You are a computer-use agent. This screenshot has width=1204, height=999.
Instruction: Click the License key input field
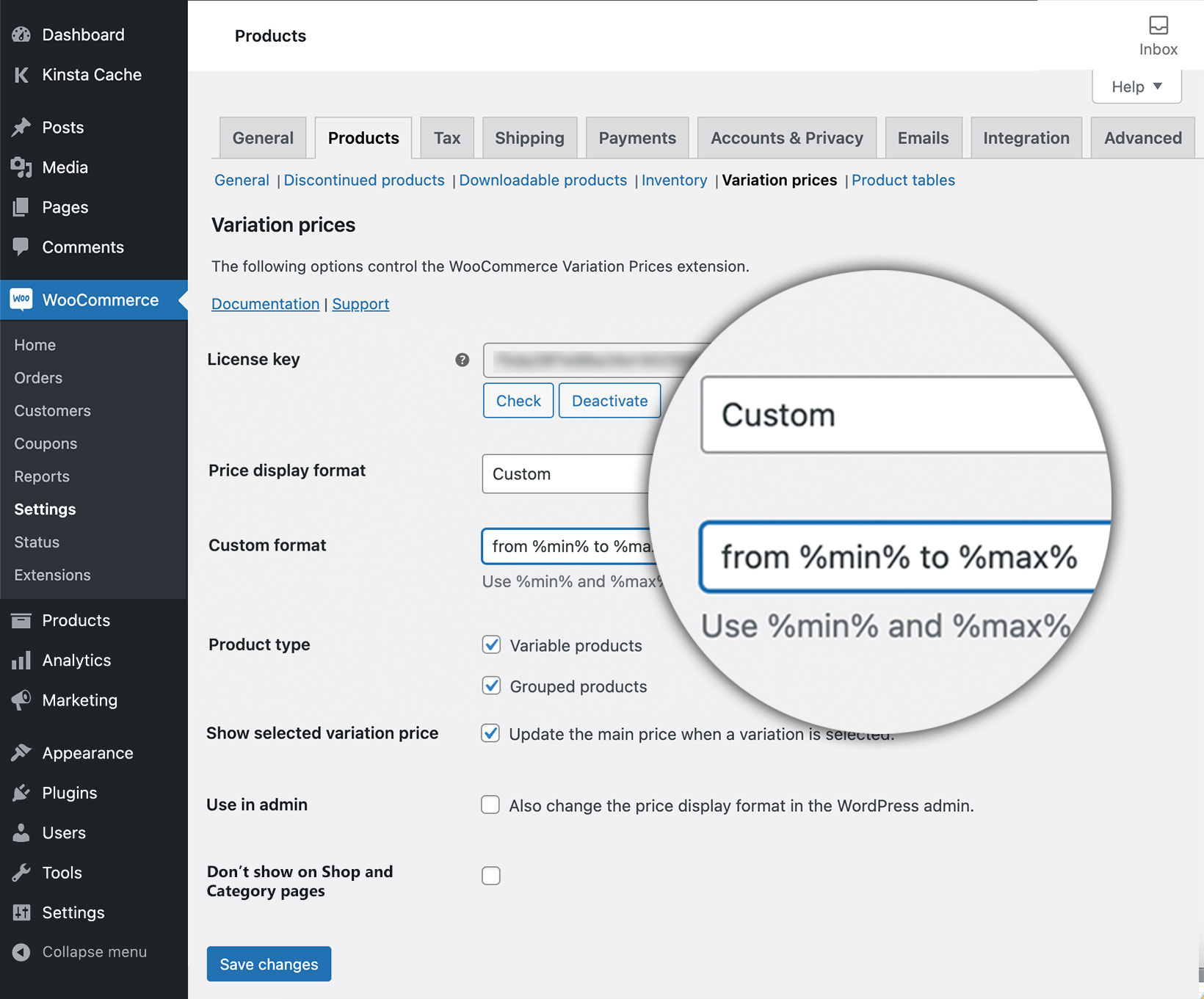[595, 360]
